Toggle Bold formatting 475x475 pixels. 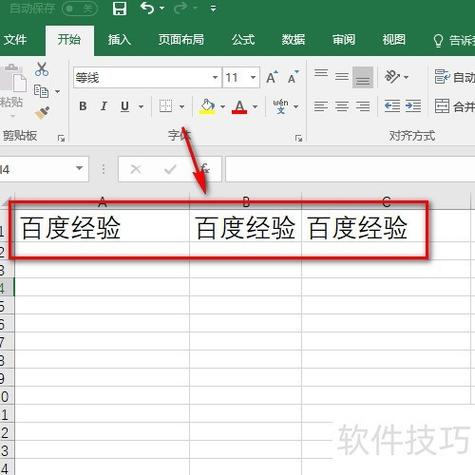83,106
